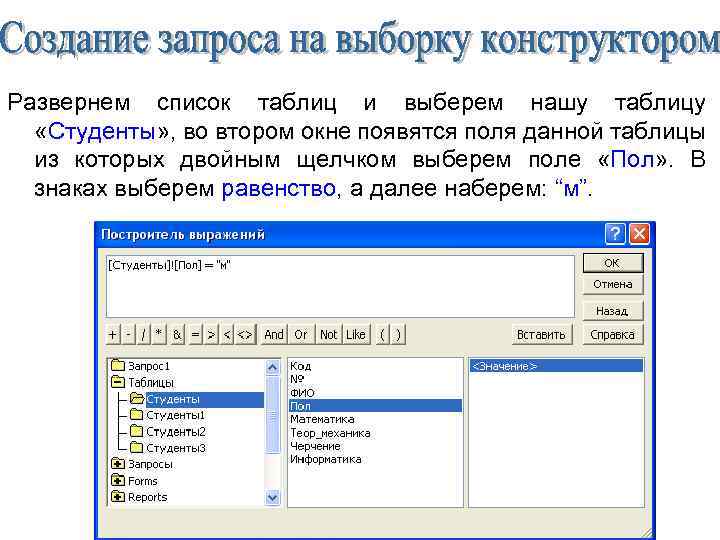Click the Отмена cancel button
720x540 pixels.
click(x=613, y=285)
